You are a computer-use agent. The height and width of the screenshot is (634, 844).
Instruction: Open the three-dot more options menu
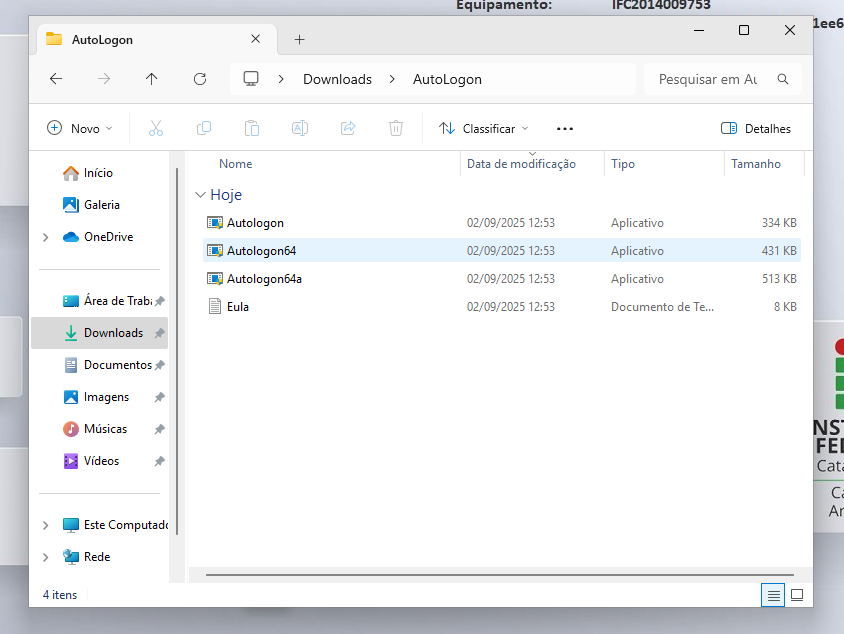point(565,129)
